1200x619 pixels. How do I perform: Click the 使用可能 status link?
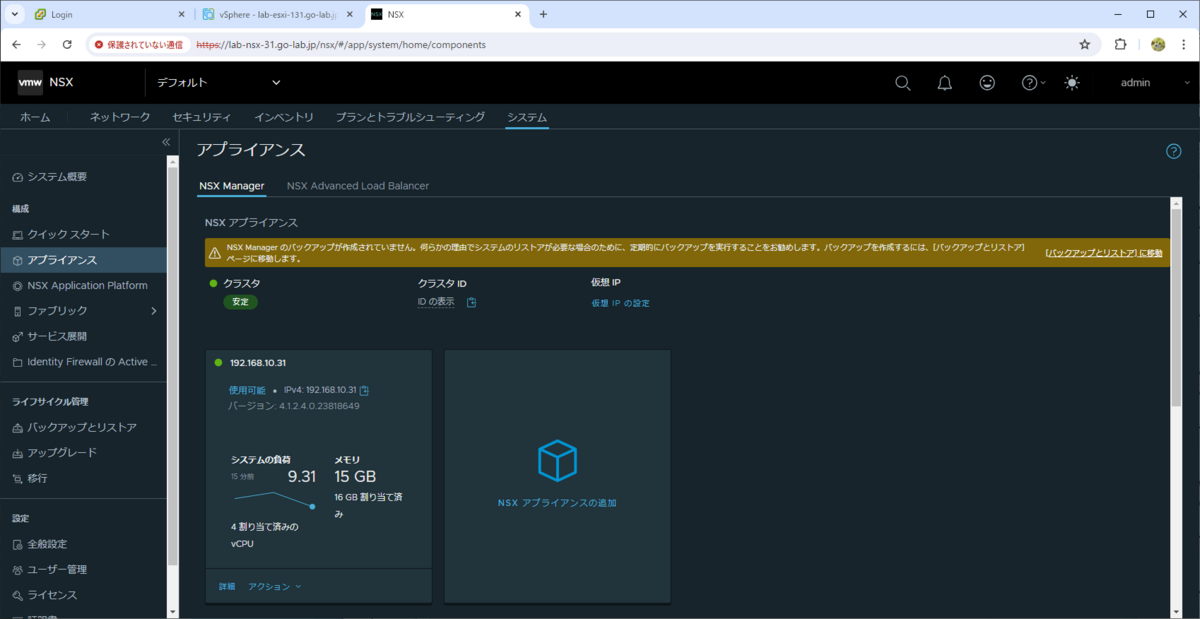pos(247,390)
